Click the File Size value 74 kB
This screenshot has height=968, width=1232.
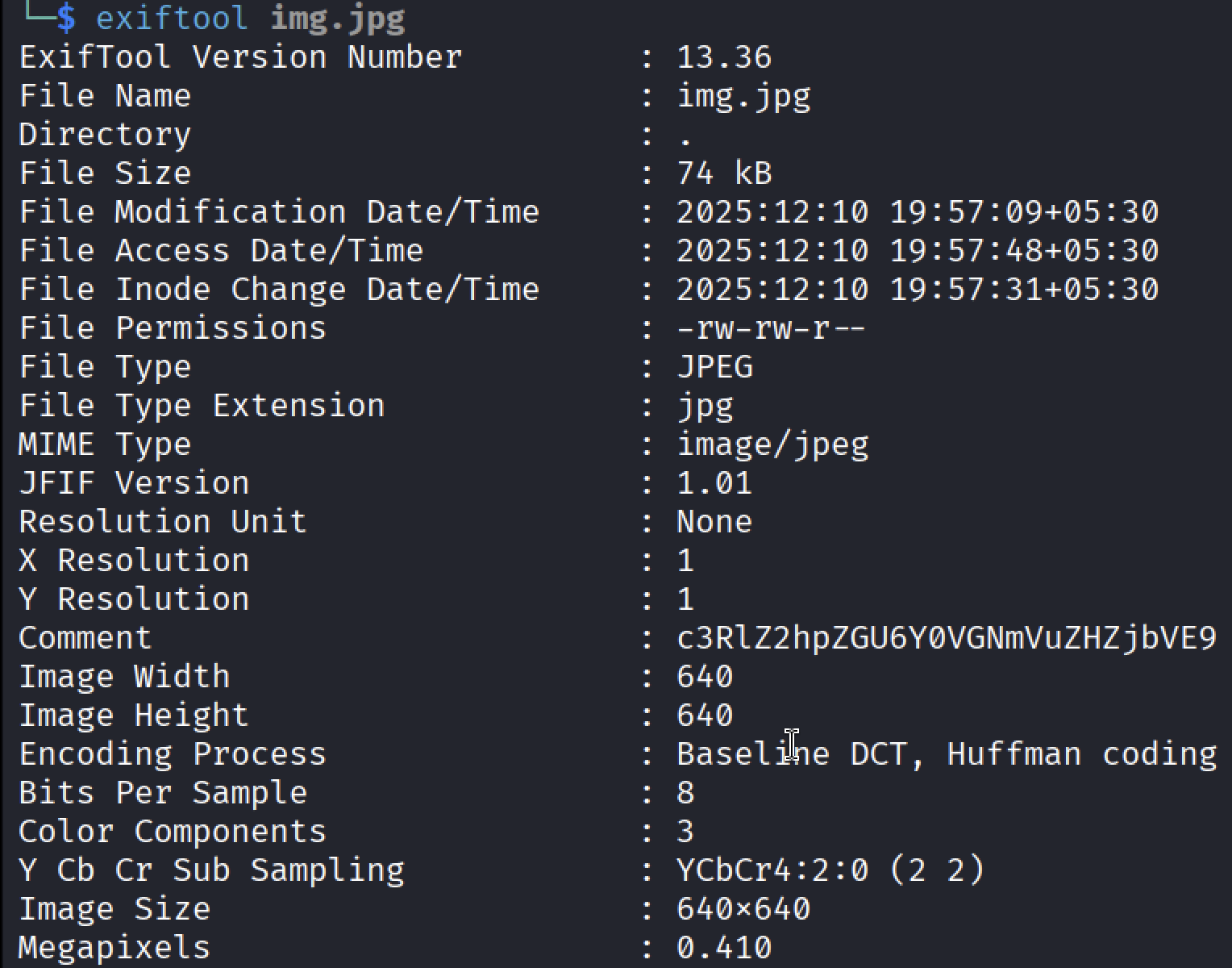click(724, 173)
